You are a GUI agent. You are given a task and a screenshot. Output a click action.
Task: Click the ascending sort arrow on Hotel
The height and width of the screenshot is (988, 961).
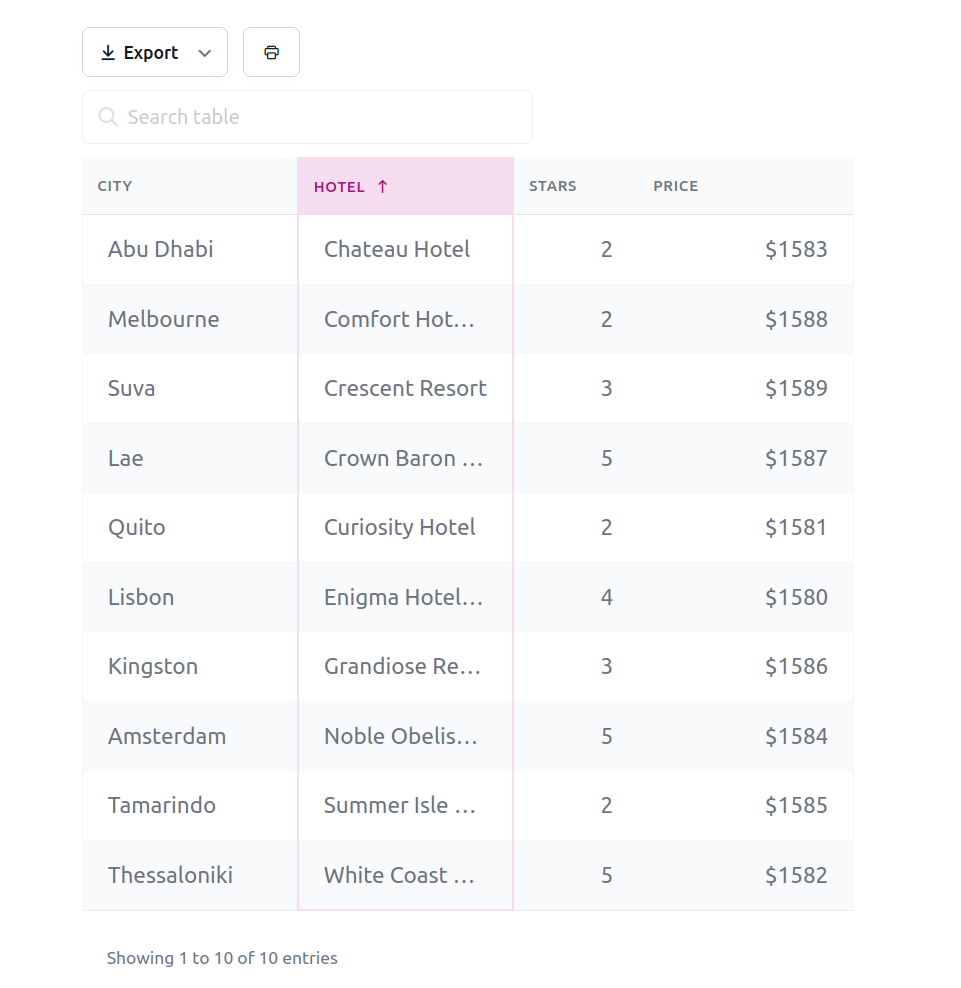pyautogui.click(x=383, y=187)
